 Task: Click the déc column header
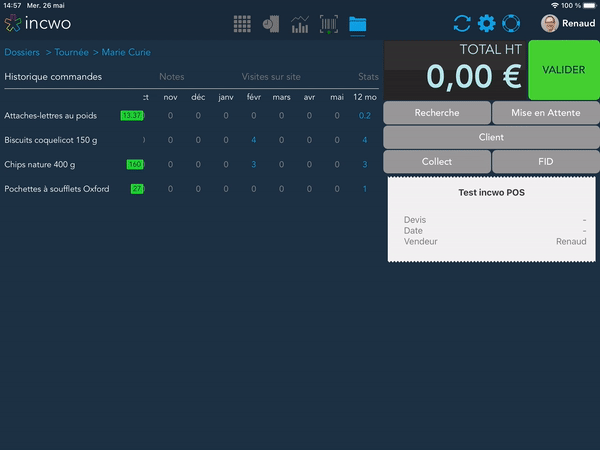[x=198, y=97]
